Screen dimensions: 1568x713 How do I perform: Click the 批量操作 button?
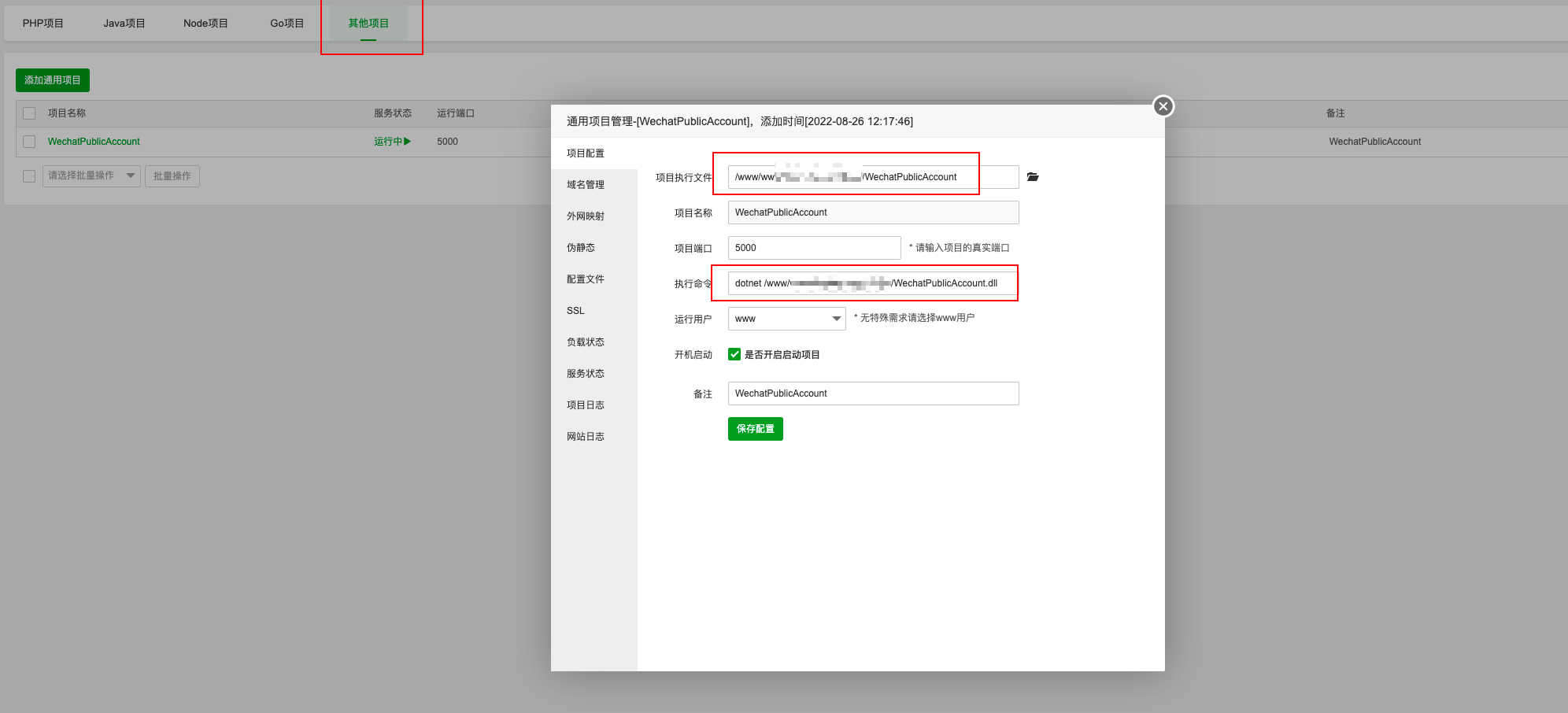tap(172, 175)
